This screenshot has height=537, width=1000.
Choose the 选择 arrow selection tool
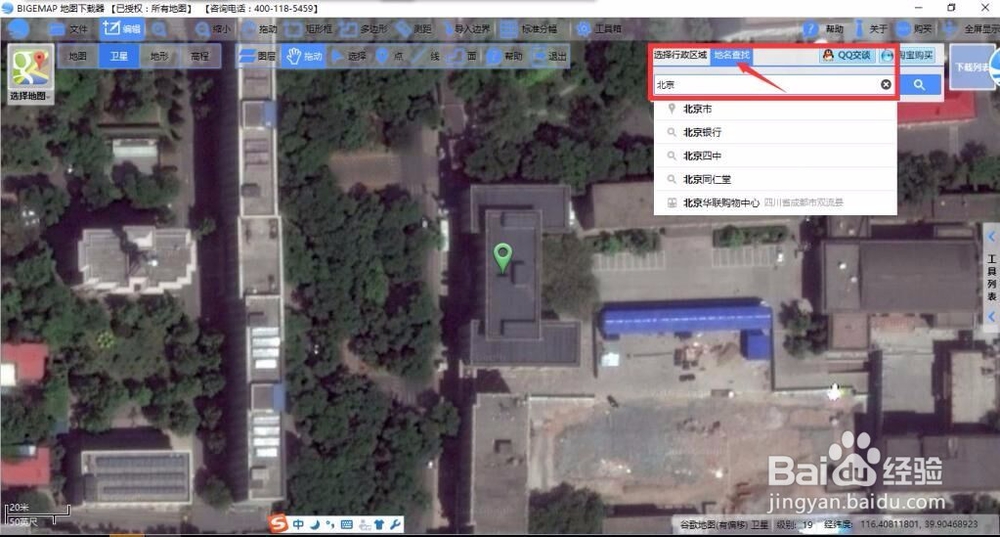[x=349, y=56]
